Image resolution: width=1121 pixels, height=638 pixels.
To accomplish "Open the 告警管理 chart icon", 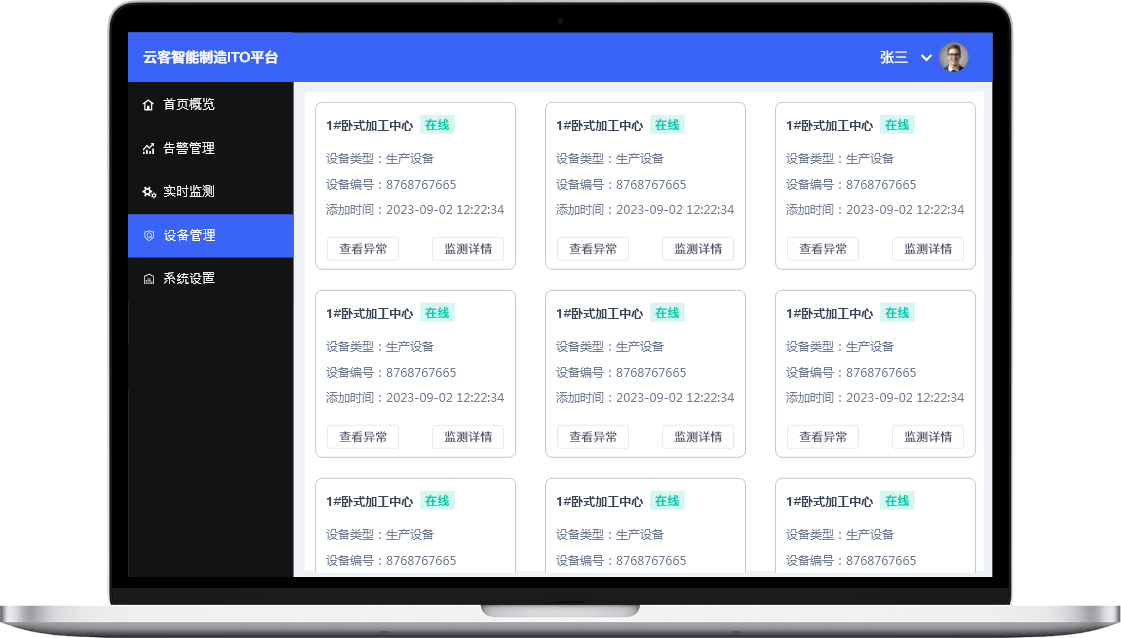I will 148,148.
